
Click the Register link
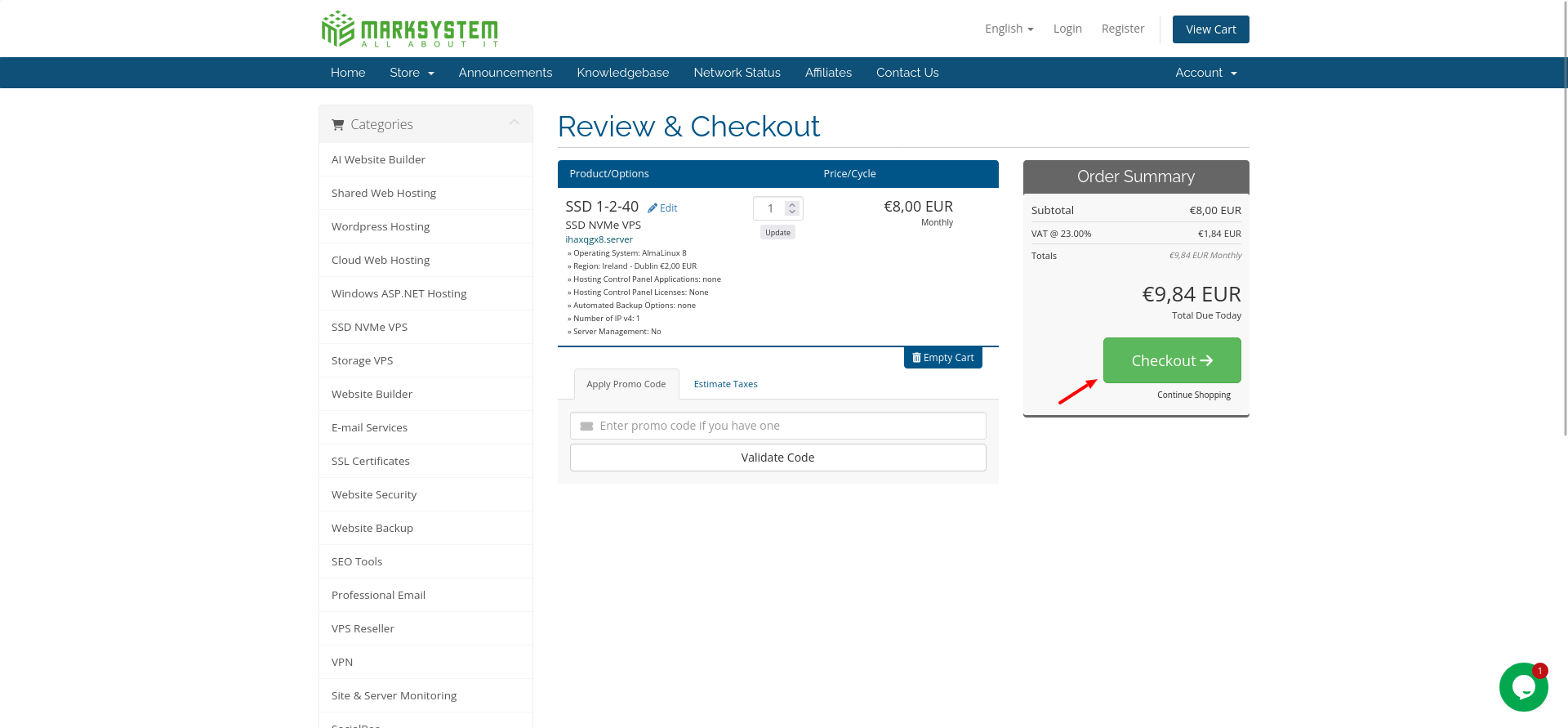coord(1123,29)
